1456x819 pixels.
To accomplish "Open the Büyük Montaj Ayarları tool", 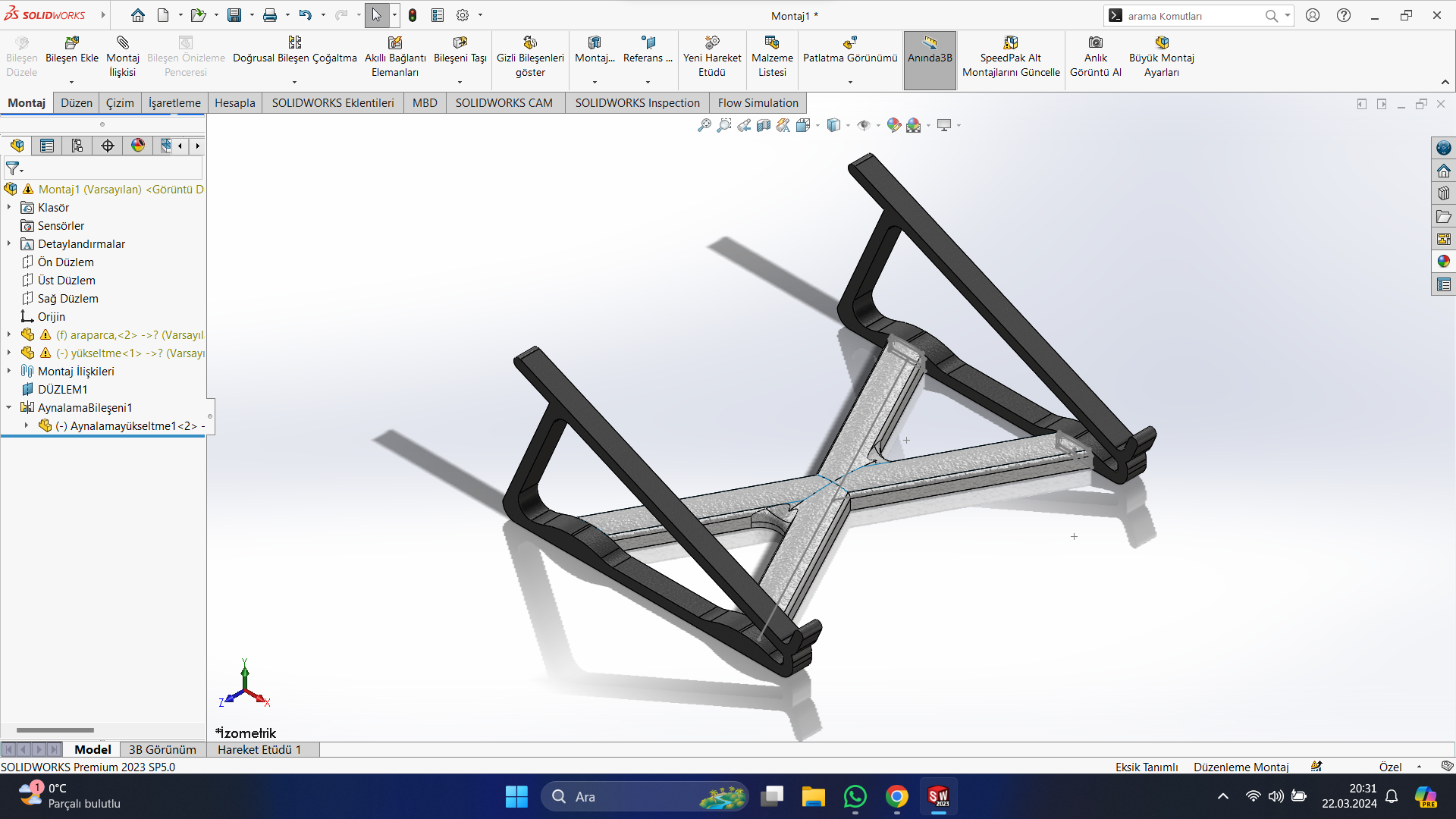I will pos(1161,43).
